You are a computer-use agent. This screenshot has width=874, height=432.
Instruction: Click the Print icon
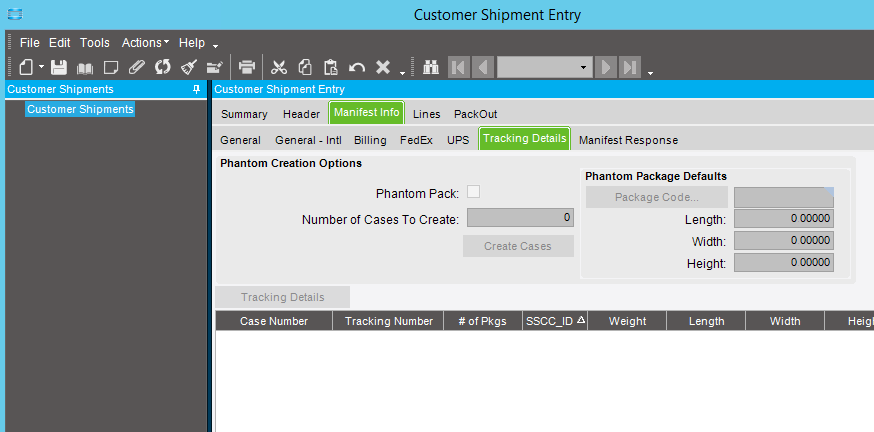tap(247, 67)
